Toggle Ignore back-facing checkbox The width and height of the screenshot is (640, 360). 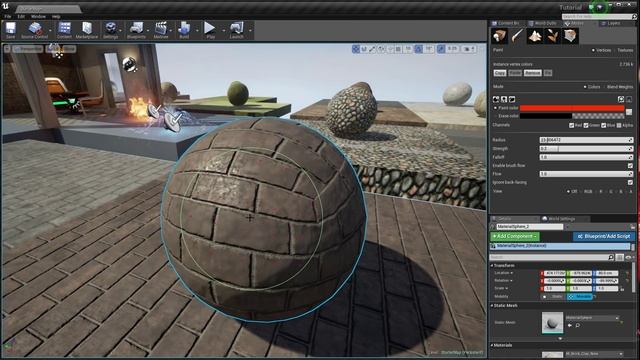(x=630, y=182)
